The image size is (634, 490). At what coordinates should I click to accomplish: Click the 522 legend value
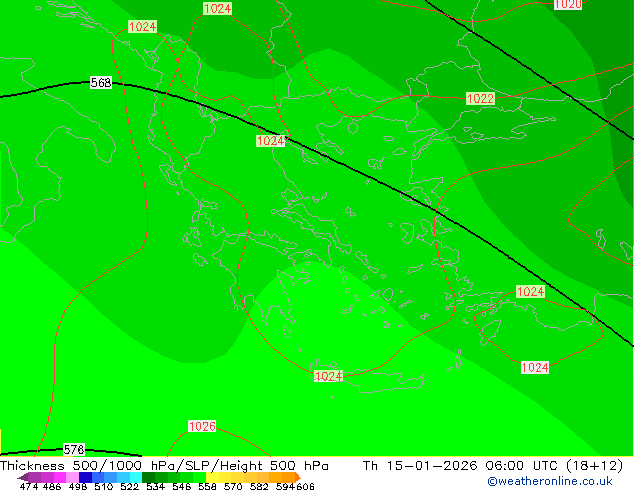(x=129, y=486)
